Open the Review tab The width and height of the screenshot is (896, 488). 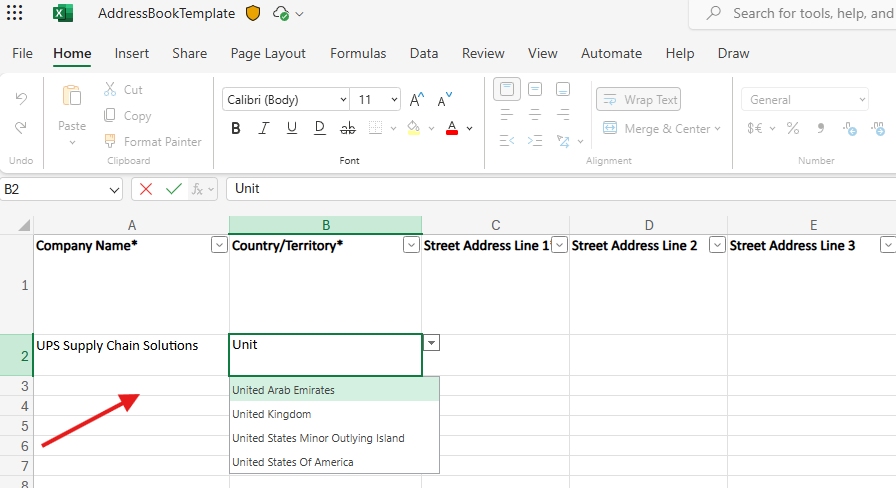(483, 53)
